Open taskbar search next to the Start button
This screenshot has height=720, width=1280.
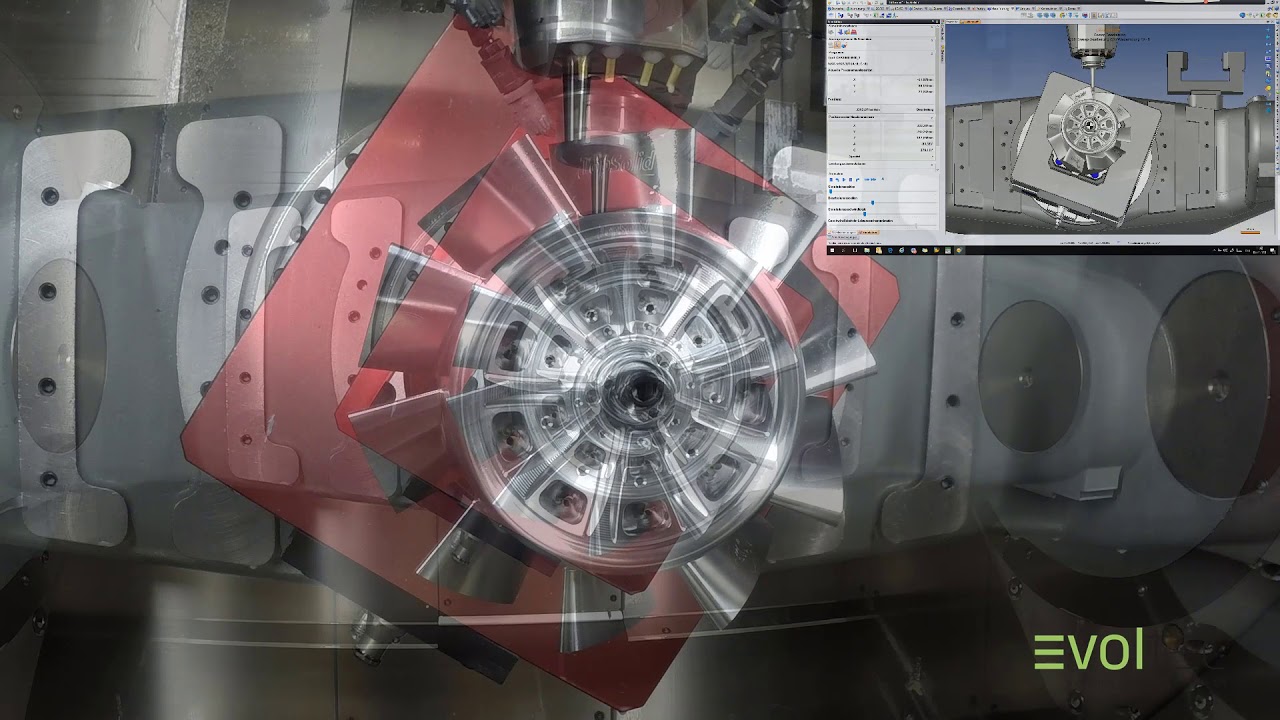point(843,250)
